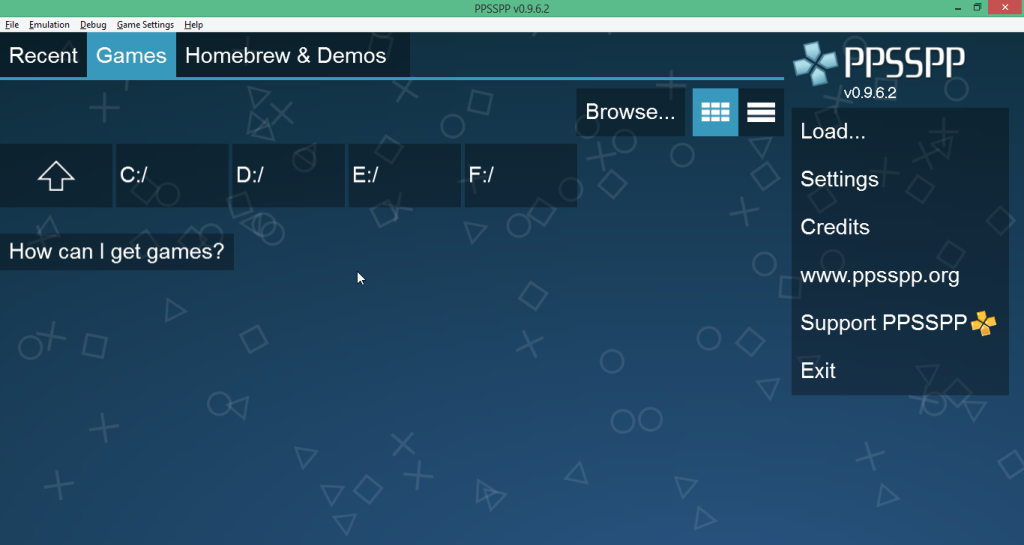
Task: Open Settings in the side menu
Action: (x=900, y=179)
